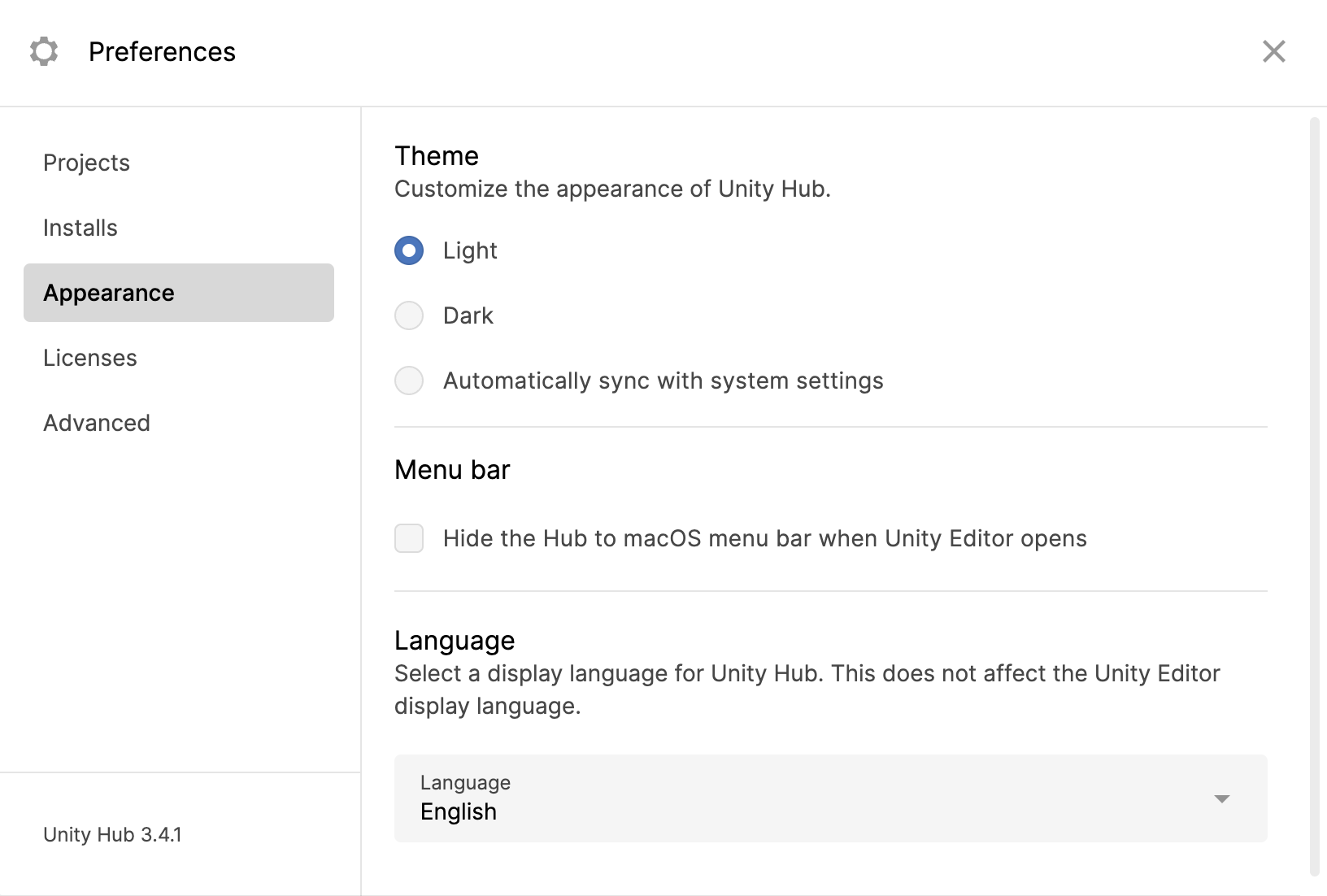1327x896 pixels.
Task: Go to the Licenses section
Action: pos(90,358)
